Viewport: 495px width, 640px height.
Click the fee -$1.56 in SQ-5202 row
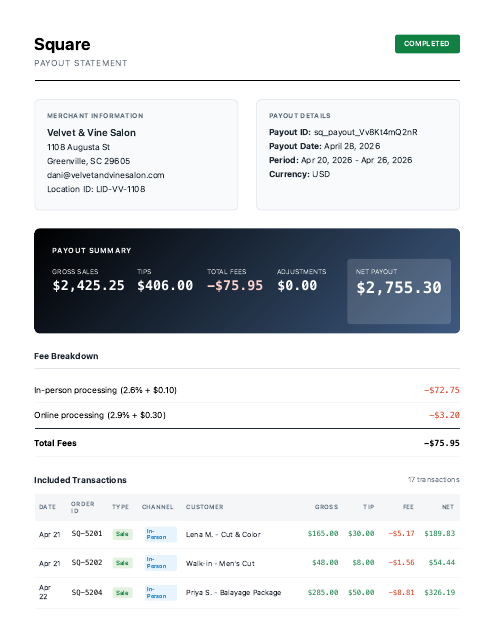tap(401, 562)
